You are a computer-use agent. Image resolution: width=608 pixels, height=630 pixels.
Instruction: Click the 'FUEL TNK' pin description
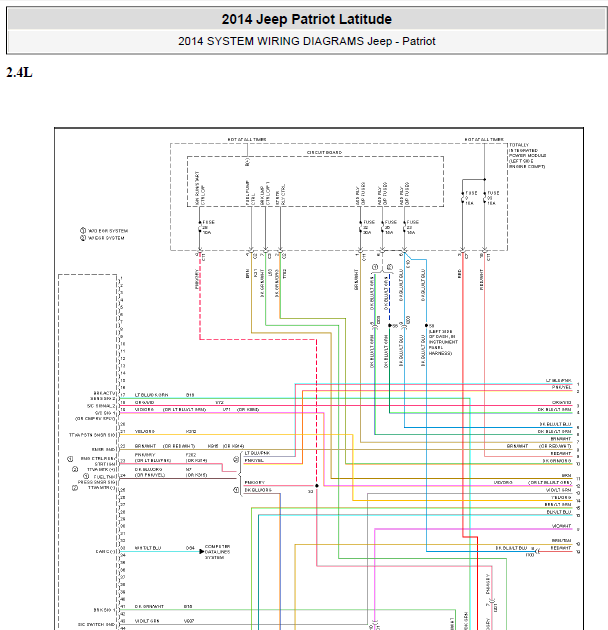pos(104,477)
